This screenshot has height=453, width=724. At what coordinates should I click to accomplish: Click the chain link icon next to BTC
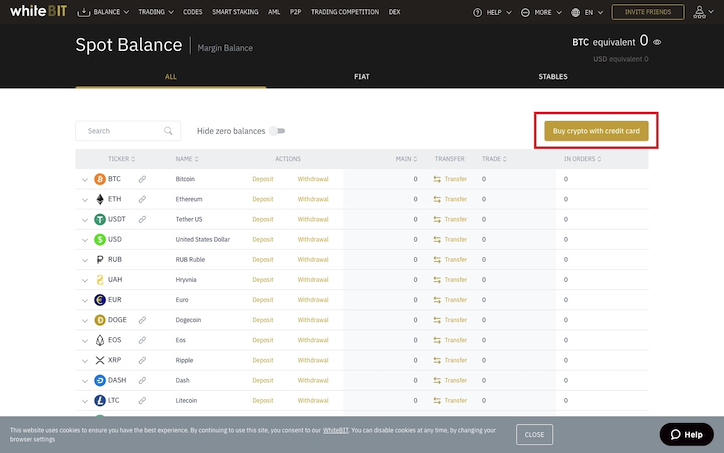(142, 179)
